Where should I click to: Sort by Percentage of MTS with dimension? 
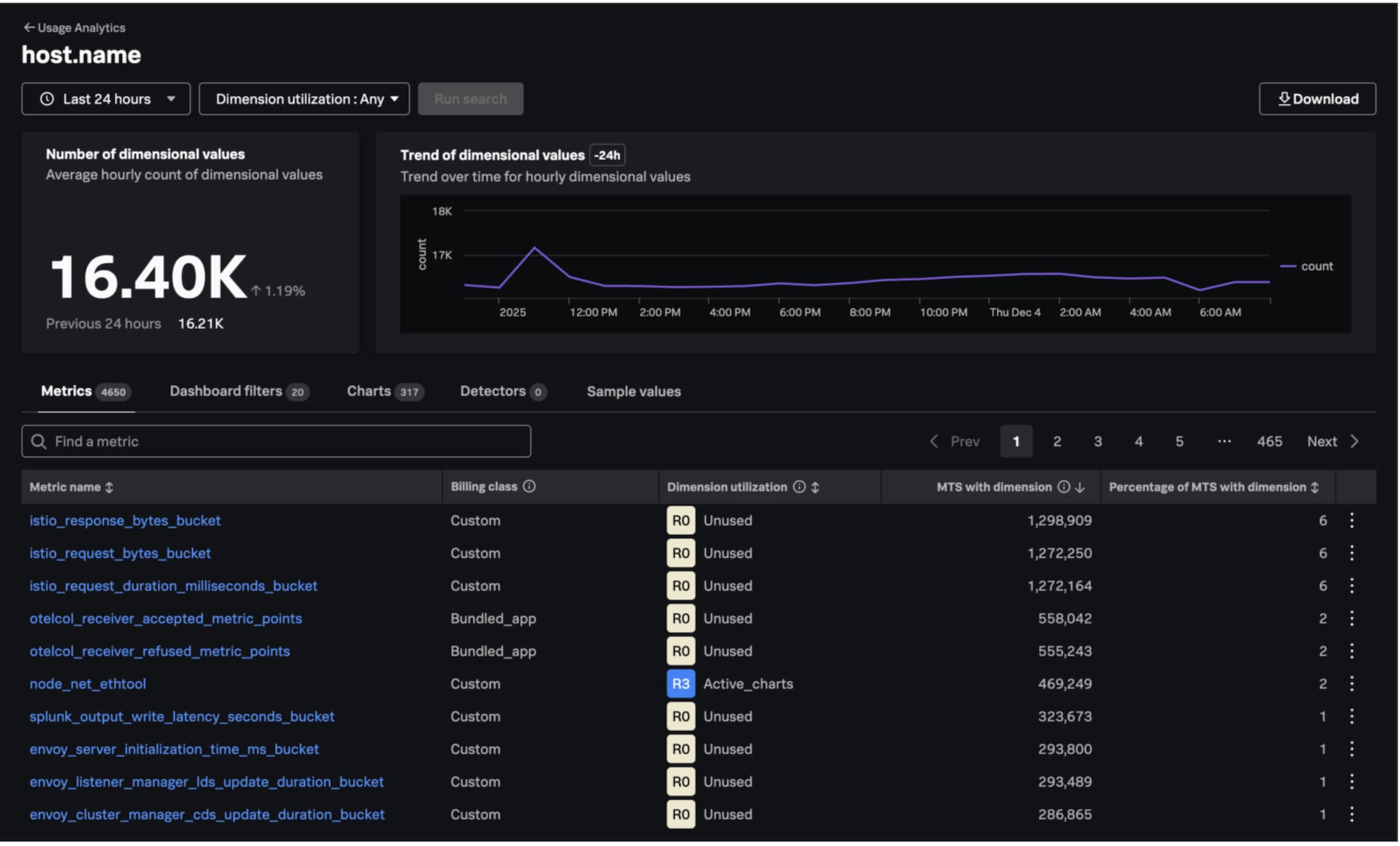point(1315,488)
